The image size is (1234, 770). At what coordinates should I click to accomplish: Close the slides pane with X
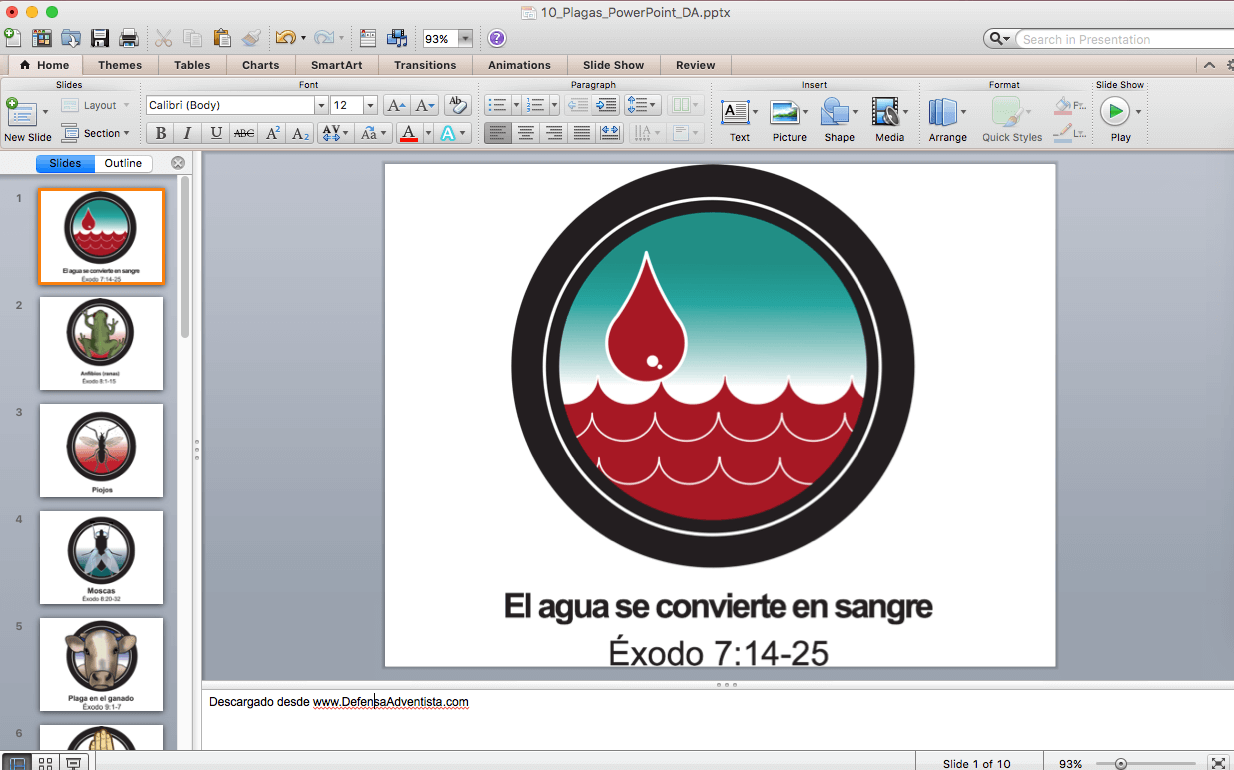178,163
